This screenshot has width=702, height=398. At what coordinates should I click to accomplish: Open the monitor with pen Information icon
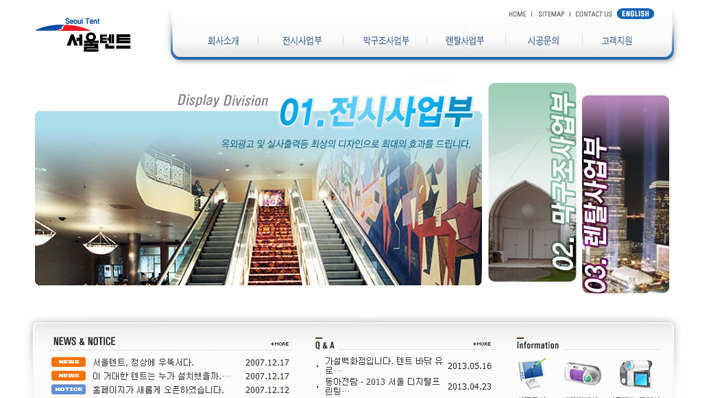[x=531, y=372]
